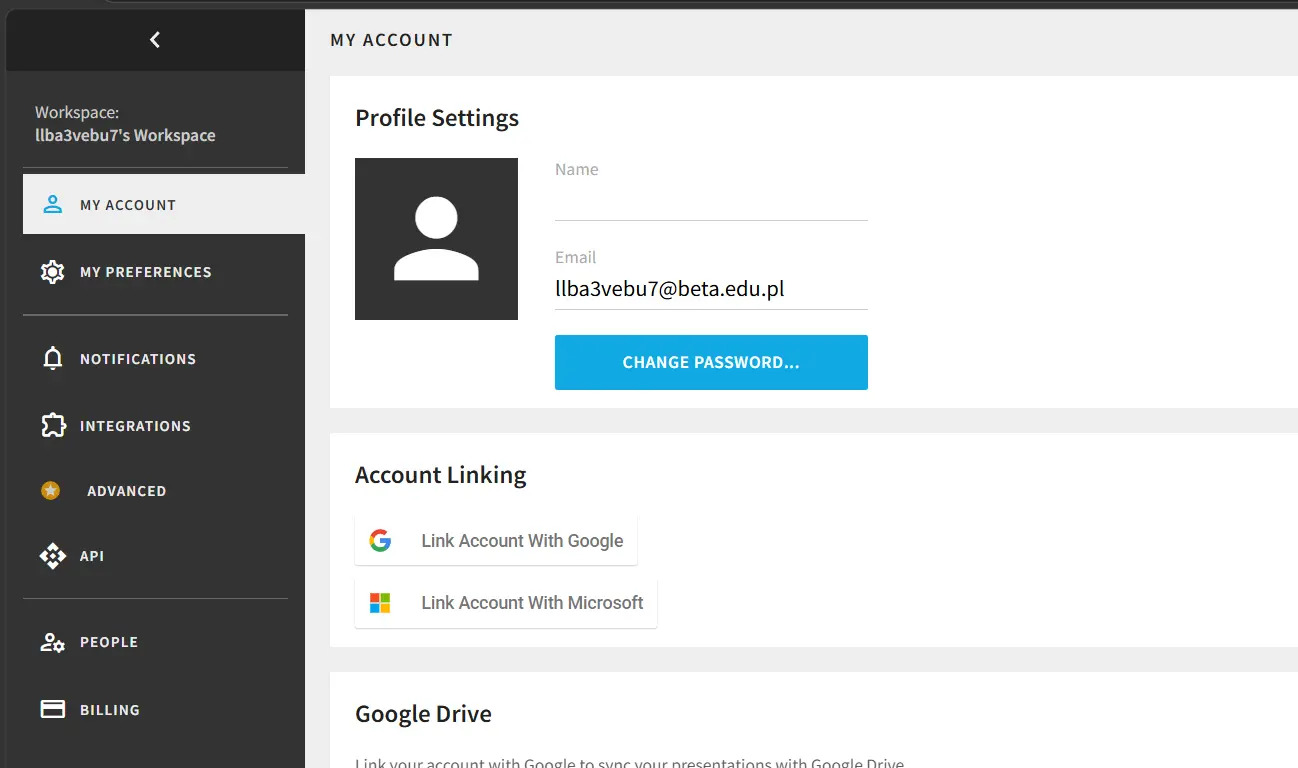Click the profile avatar placeholder image
The width and height of the screenshot is (1298, 768).
coord(436,239)
